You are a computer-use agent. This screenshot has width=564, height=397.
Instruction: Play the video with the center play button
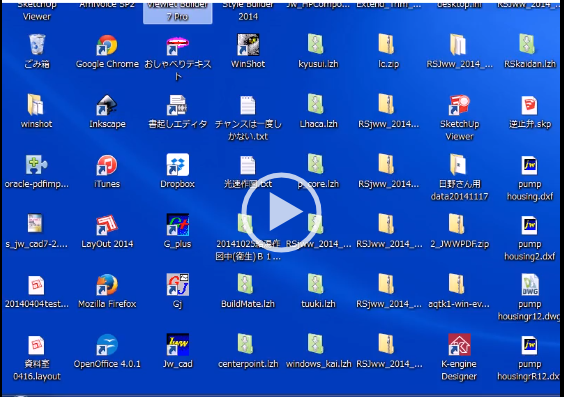pyautogui.click(x=281, y=212)
